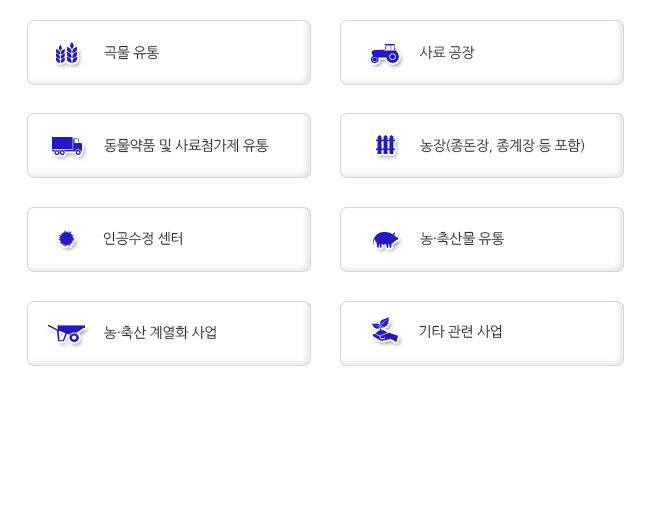Choose 농장(종돈장, 종계장 등 포함) label
This screenshot has width=650, height=521.
click(502, 145)
